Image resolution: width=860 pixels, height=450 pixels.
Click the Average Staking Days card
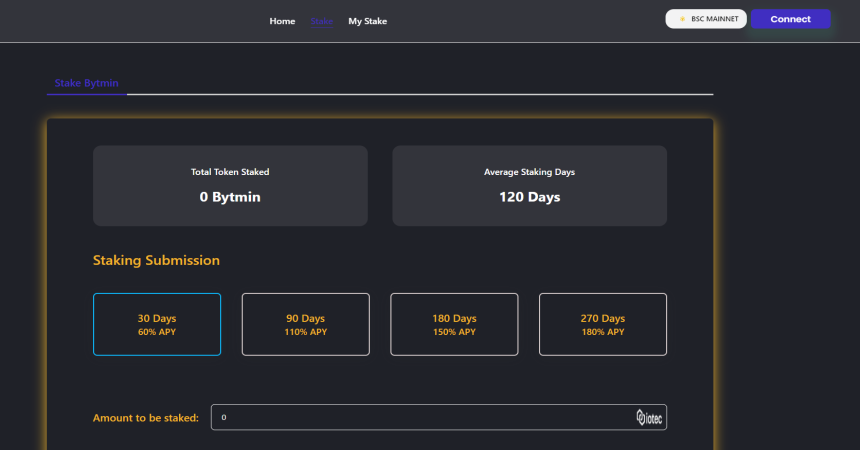click(x=529, y=185)
